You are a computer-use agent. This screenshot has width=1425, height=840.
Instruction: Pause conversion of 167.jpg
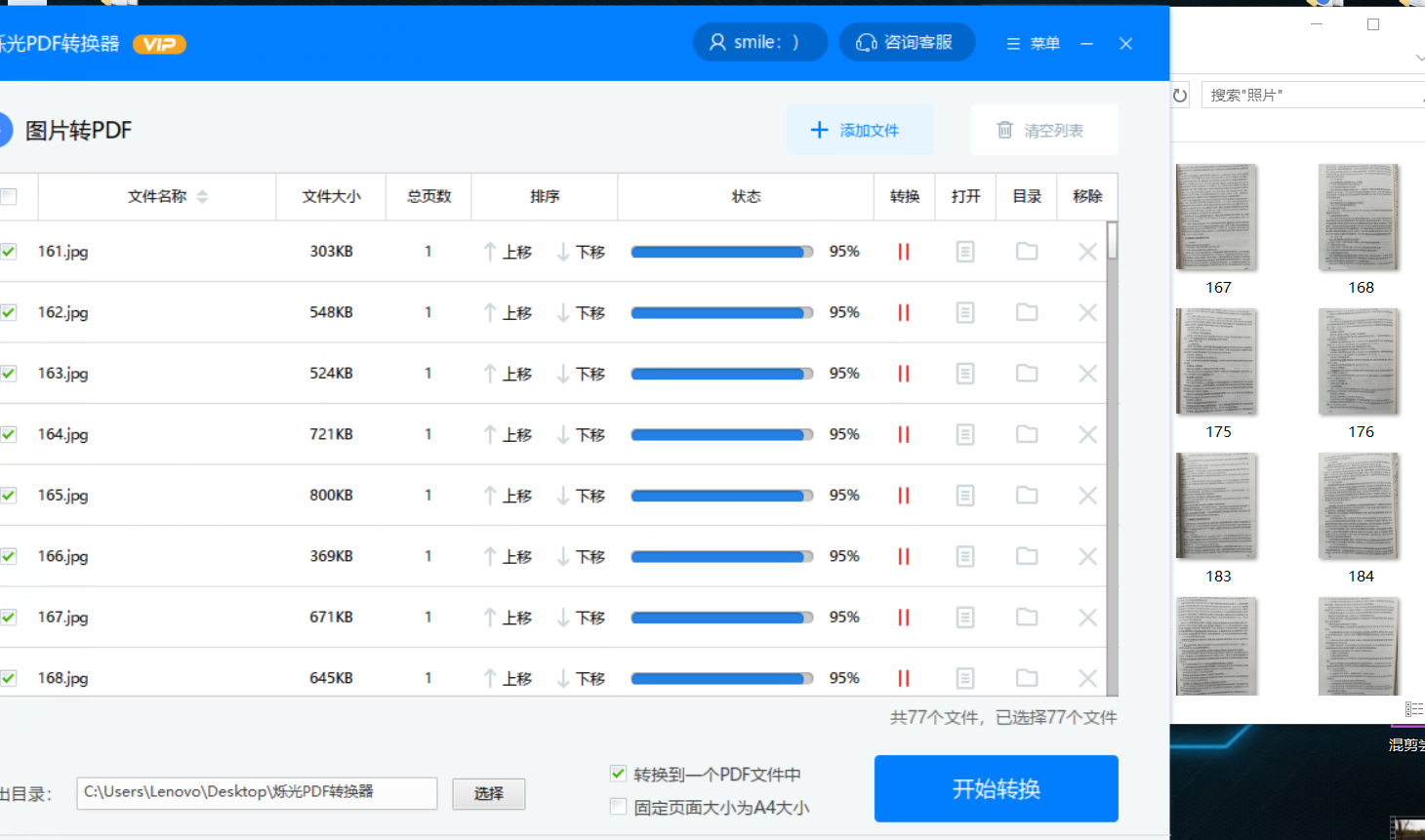pos(903,618)
